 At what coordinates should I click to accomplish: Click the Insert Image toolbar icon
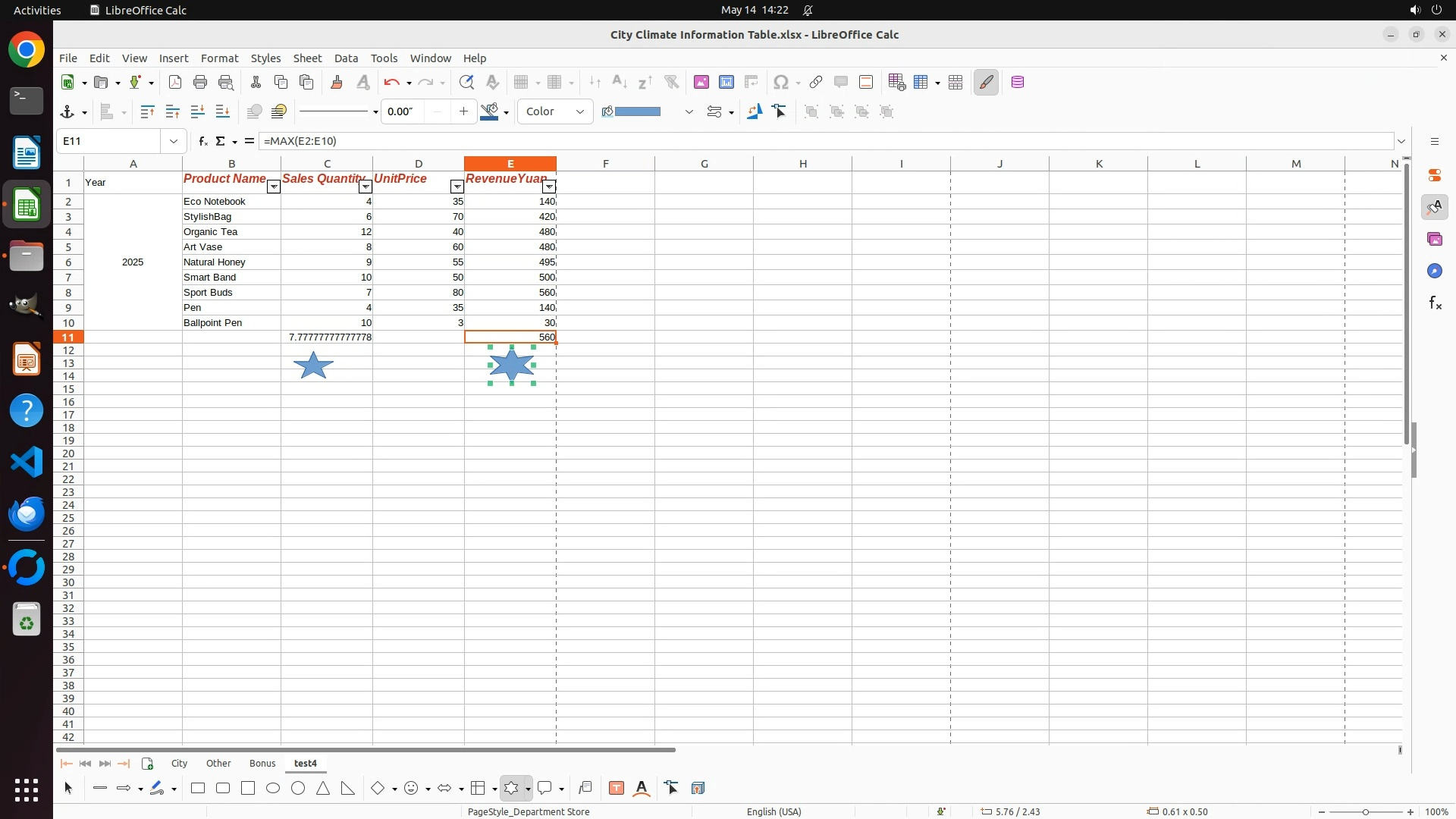(701, 82)
